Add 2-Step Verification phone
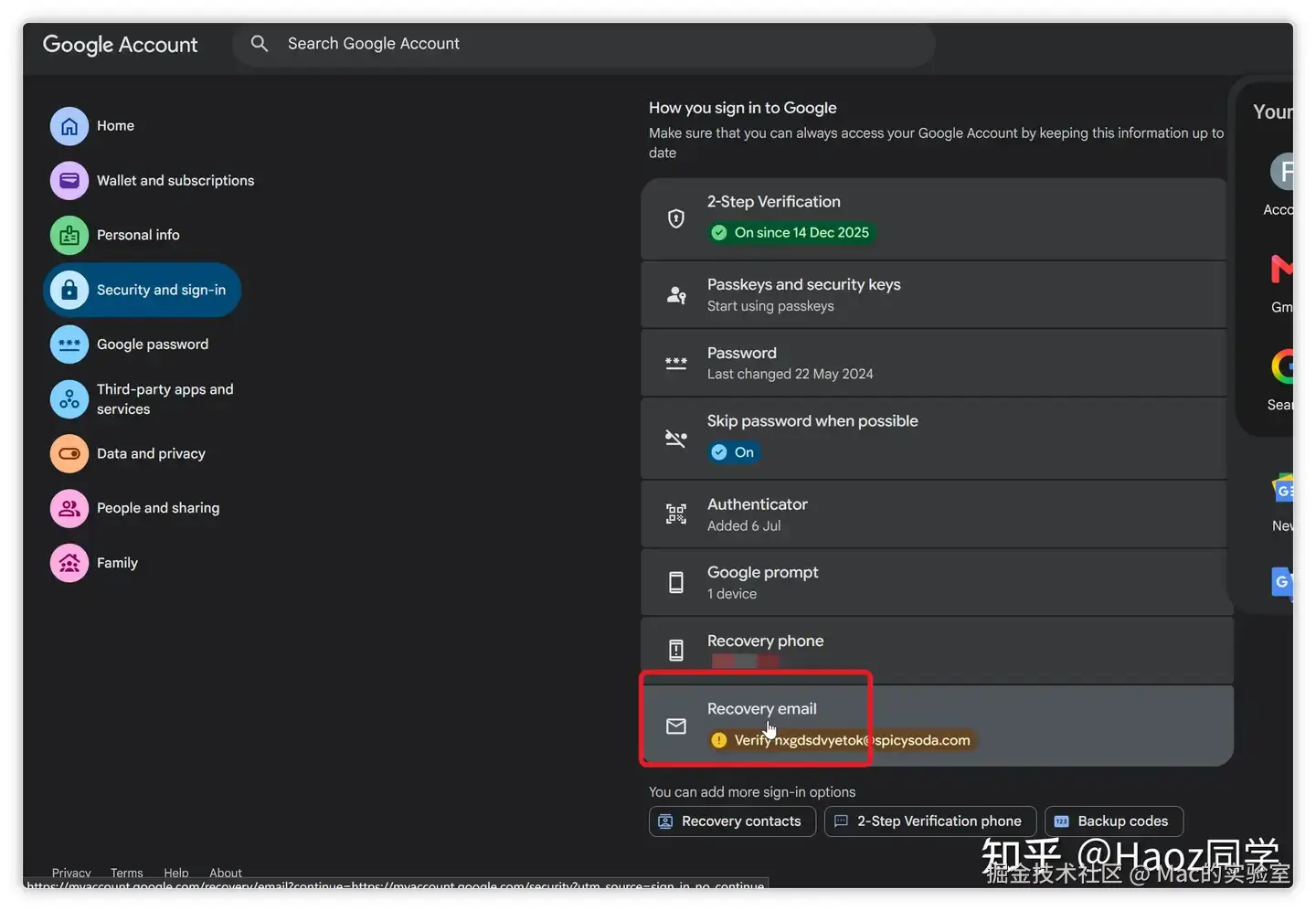Image resolution: width=1316 pixels, height=911 pixels. coord(930,821)
